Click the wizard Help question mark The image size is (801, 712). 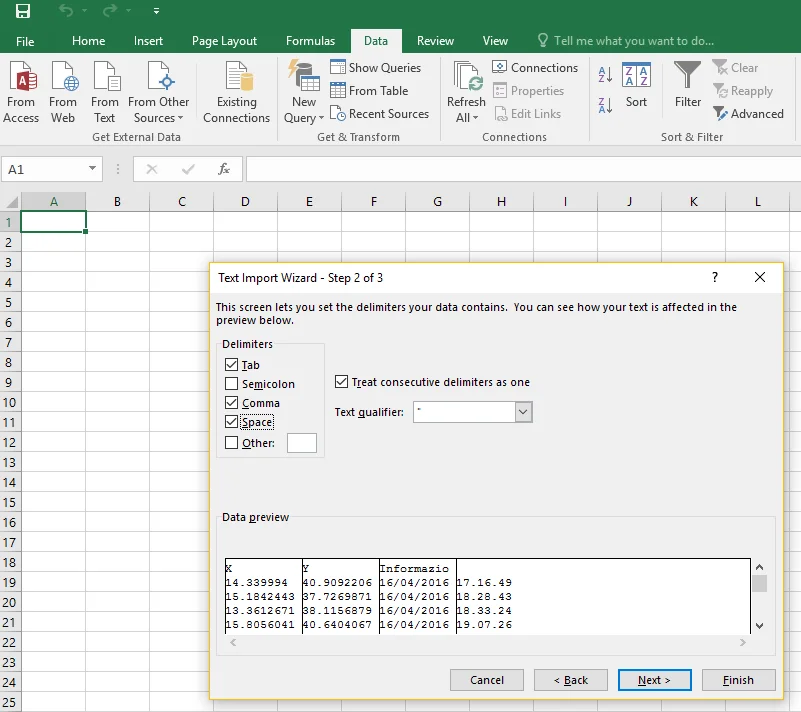pos(715,277)
